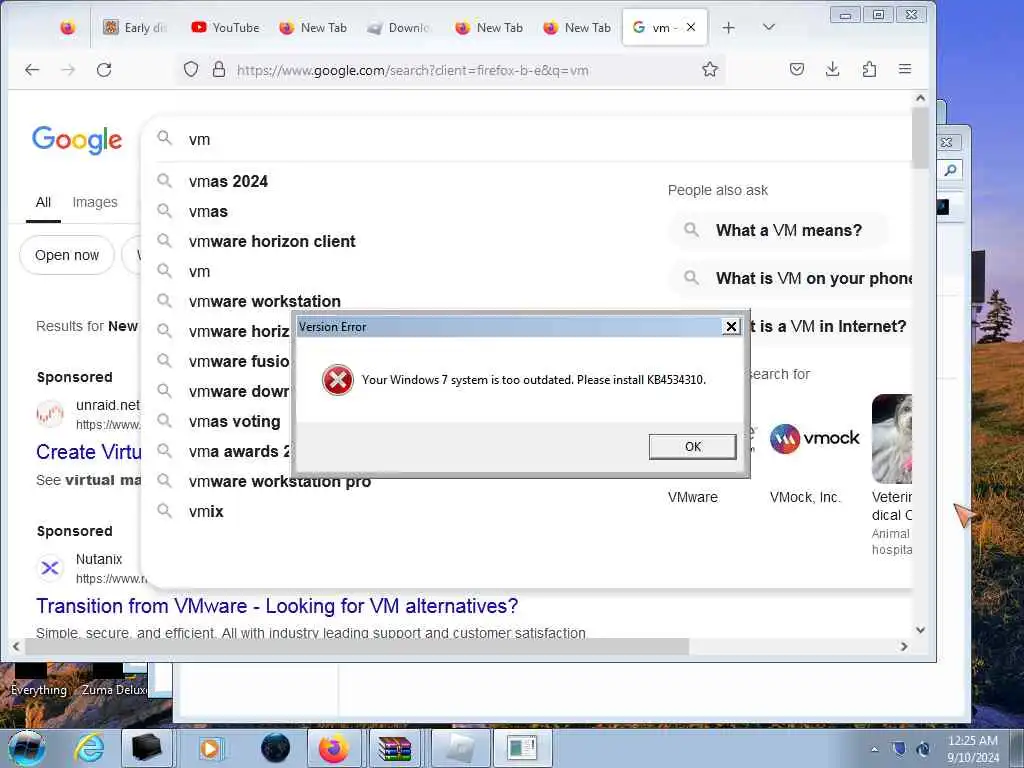1024x768 pixels.
Task: Switch to the pinned Firefox tab
Action: (67, 27)
